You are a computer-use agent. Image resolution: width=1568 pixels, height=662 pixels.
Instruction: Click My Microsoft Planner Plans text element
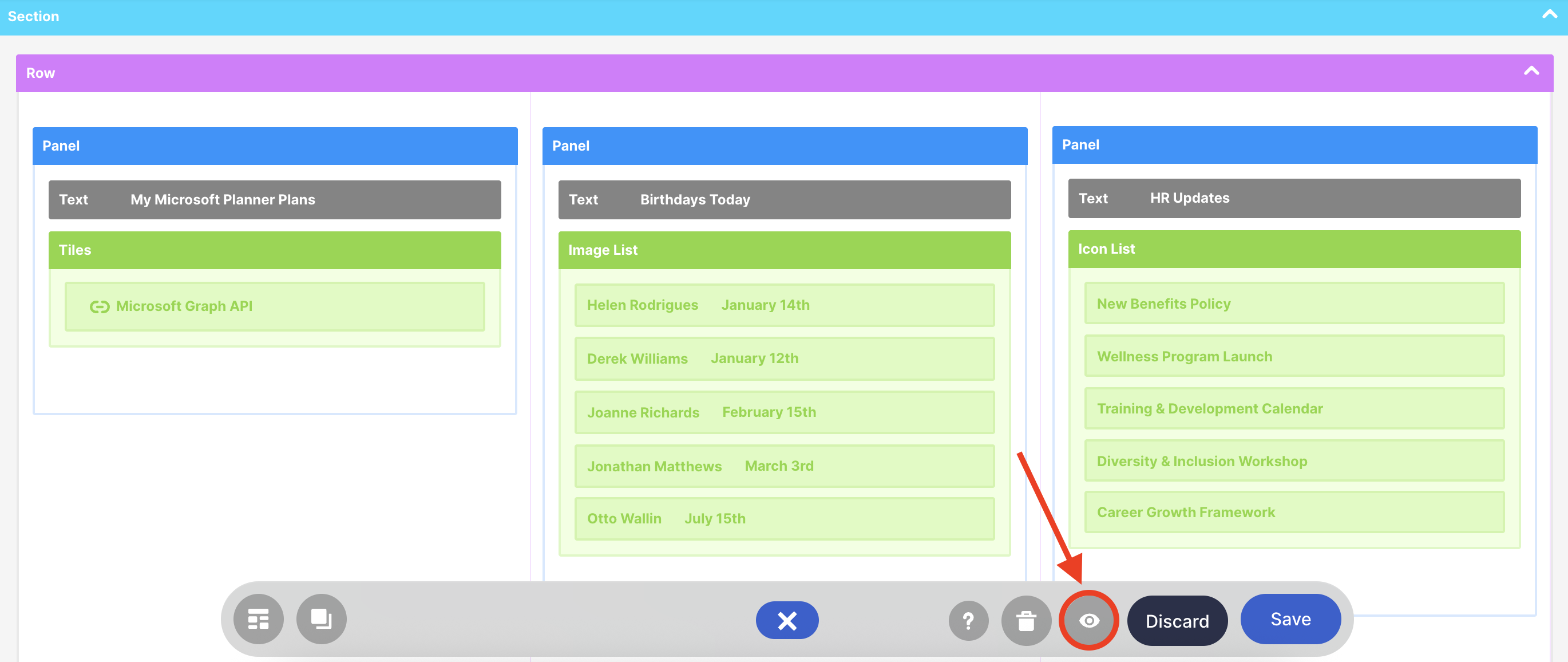(x=275, y=199)
